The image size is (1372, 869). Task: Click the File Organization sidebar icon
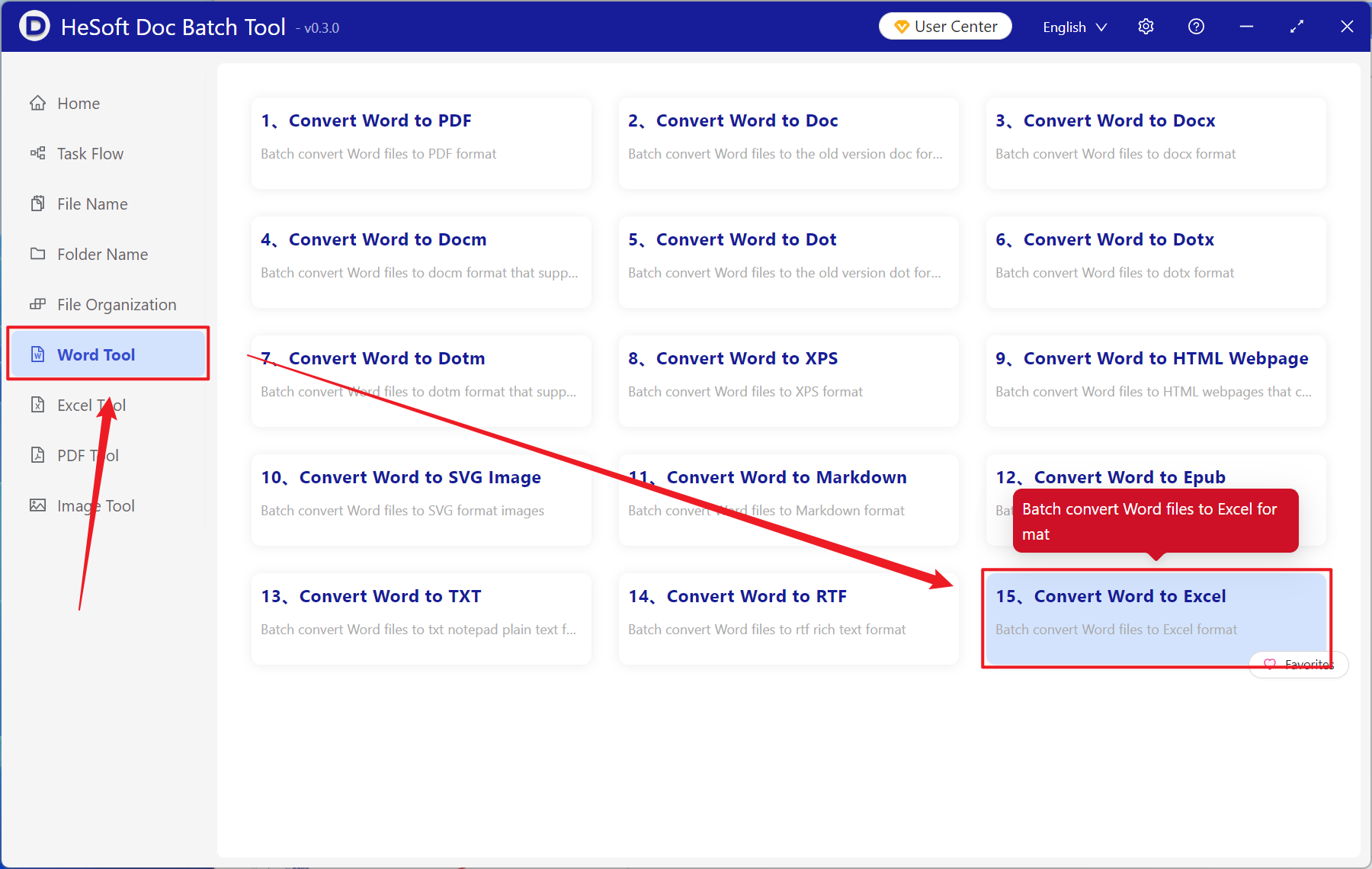tap(37, 304)
